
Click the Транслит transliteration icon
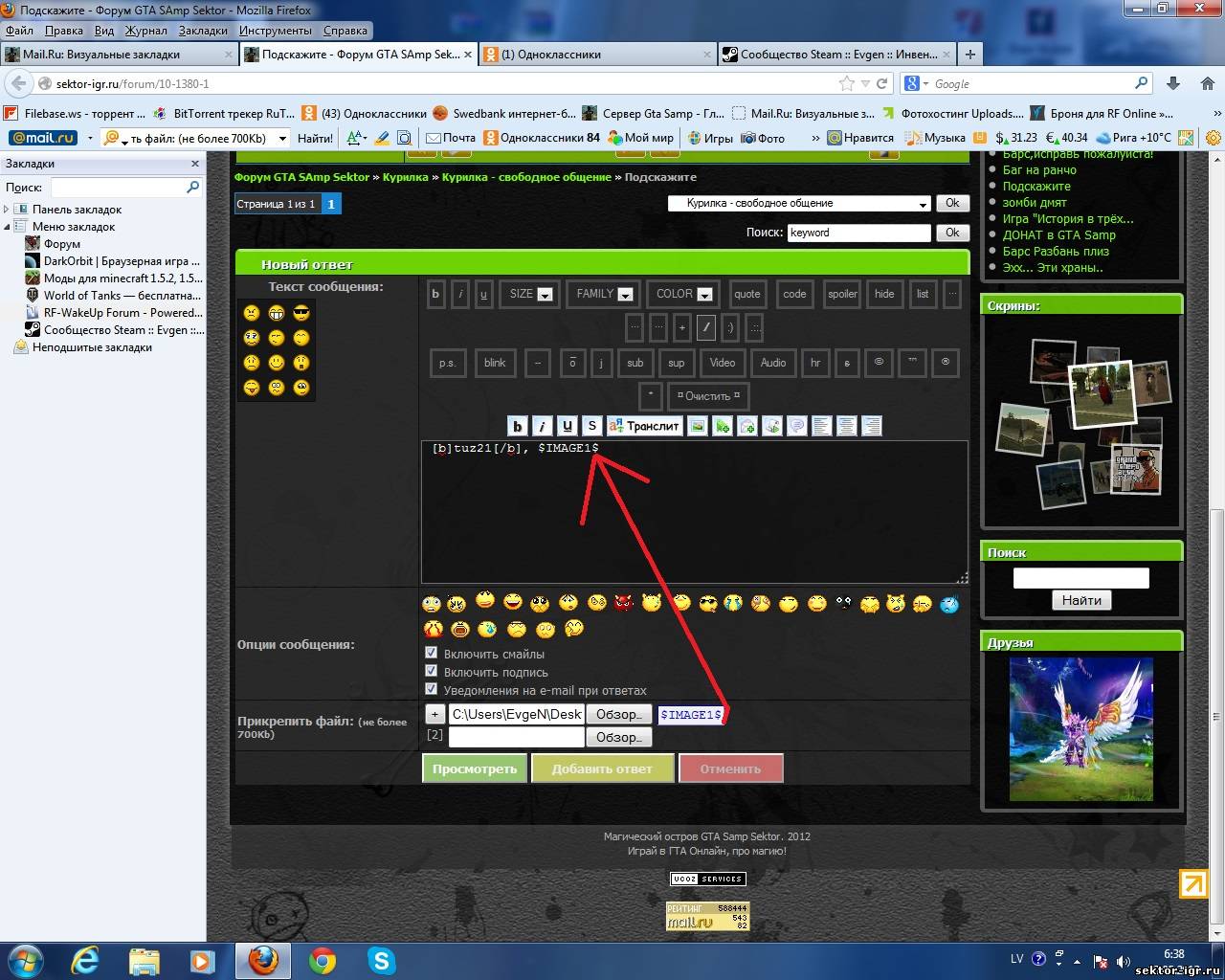pyautogui.click(x=644, y=426)
